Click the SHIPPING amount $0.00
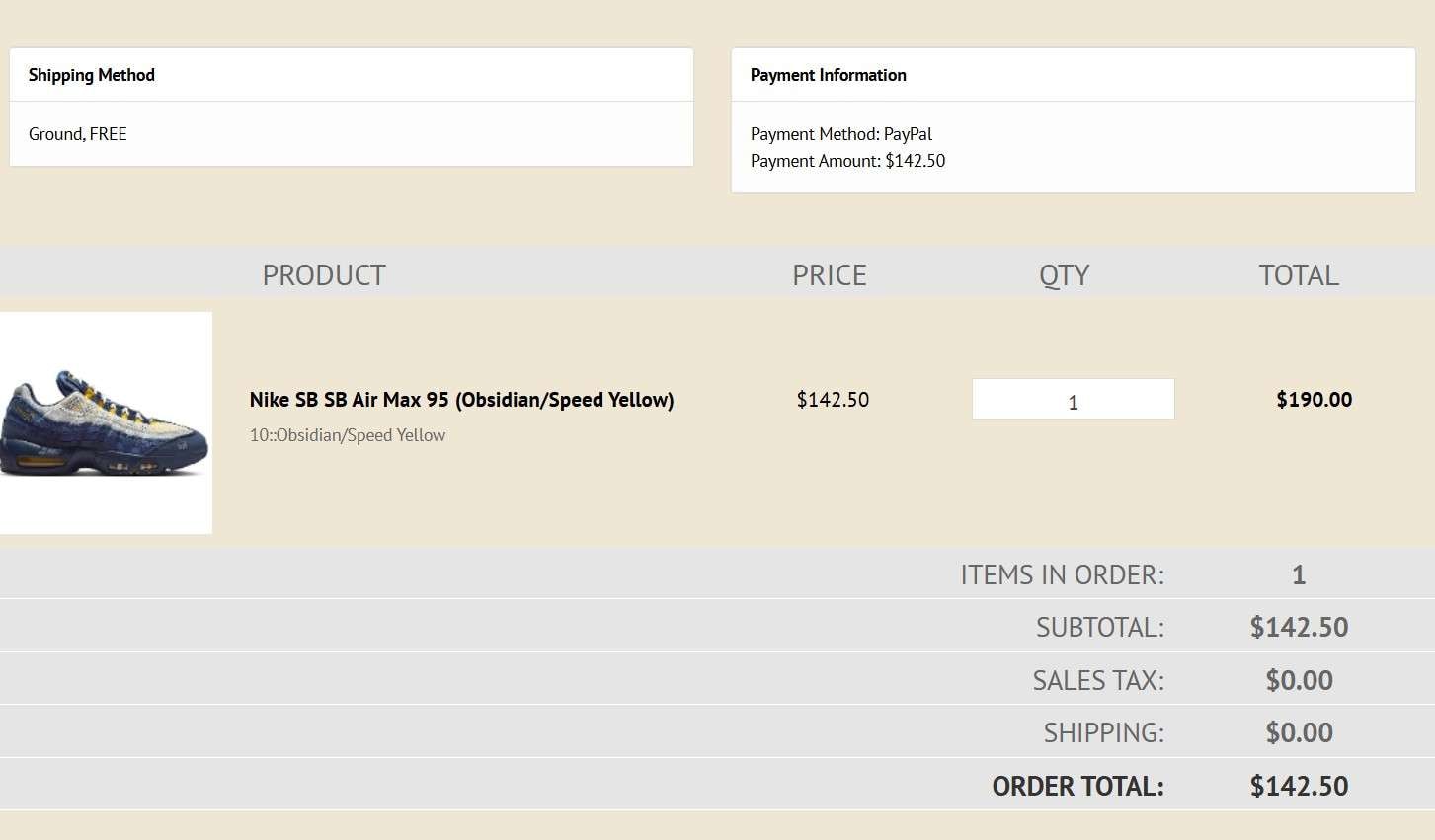The width and height of the screenshot is (1435, 840). pyautogui.click(x=1299, y=732)
